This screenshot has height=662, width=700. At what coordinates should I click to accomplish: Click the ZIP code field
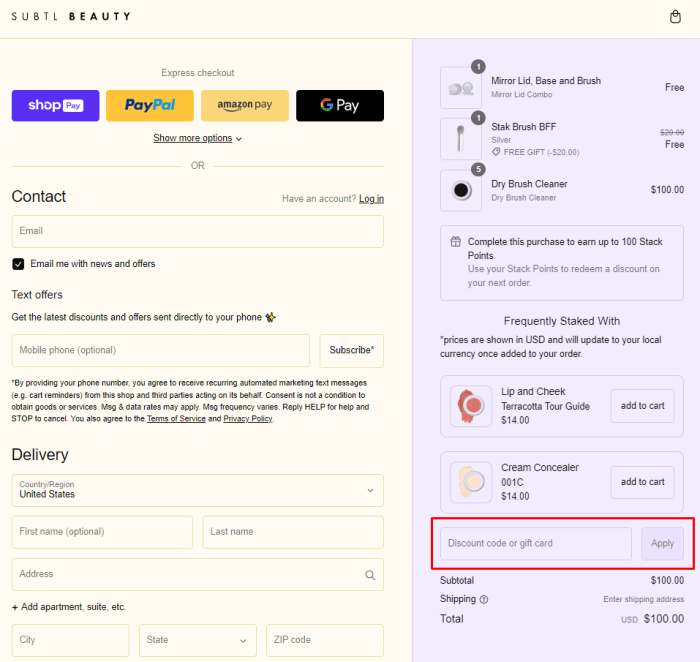pos(325,640)
